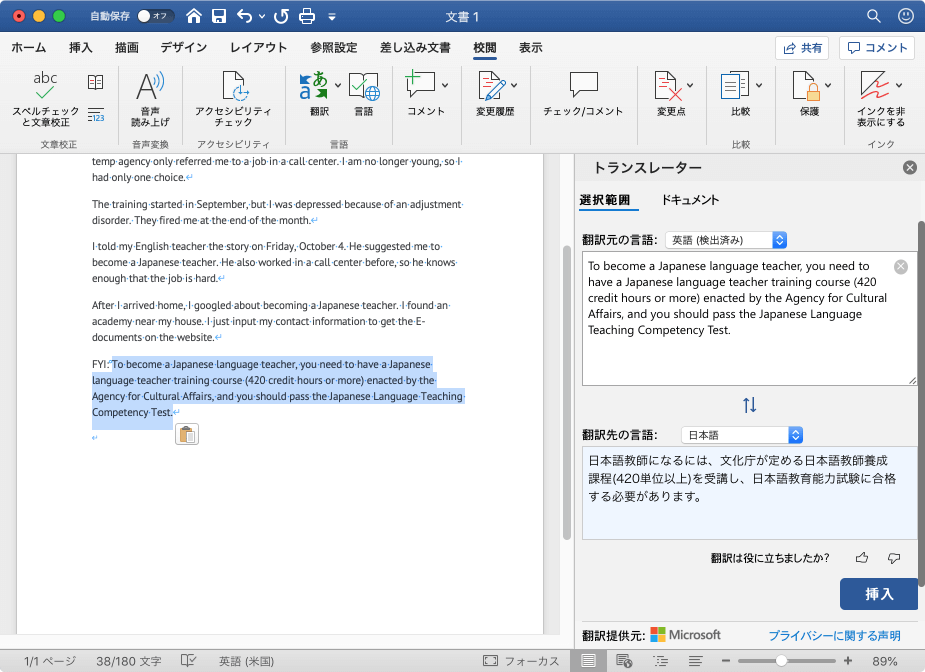Expand the Compare (比較) dropdown arrow
This screenshot has height=672, width=925.
pyautogui.click(x=759, y=85)
